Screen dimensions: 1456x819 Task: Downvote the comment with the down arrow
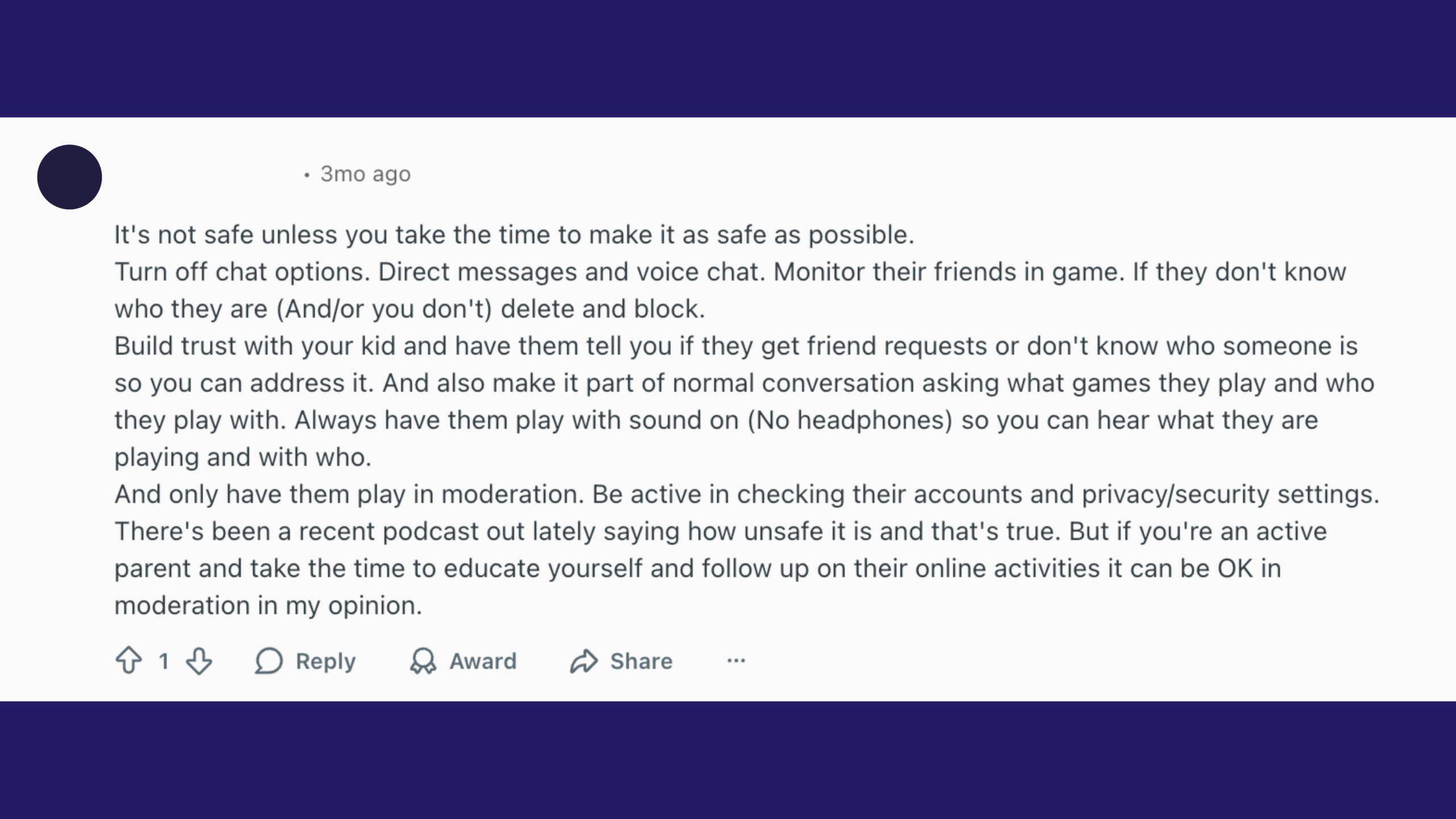click(x=199, y=661)
